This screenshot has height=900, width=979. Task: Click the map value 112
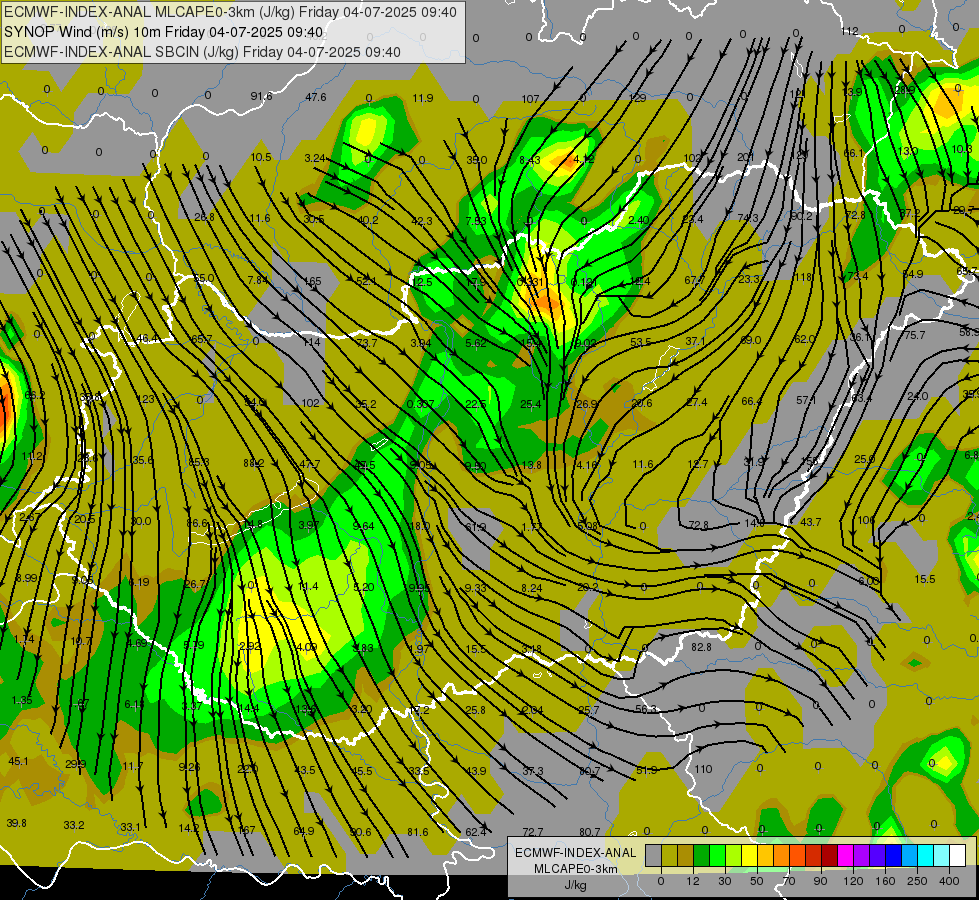(850, 31)
